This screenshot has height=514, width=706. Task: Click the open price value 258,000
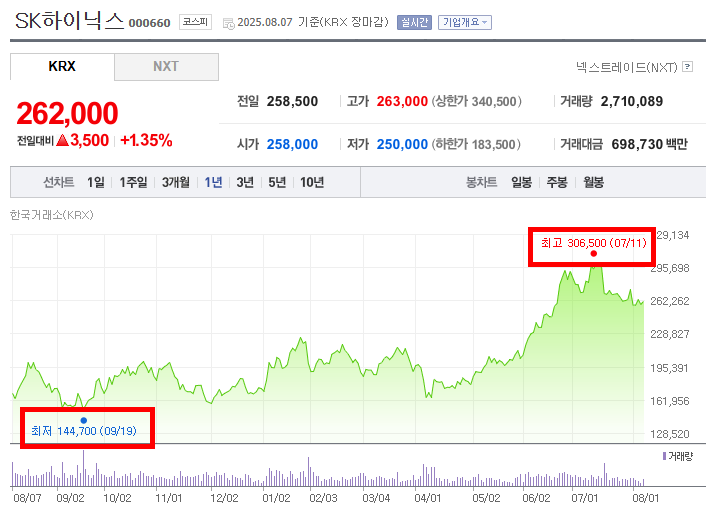coord(292,144)
